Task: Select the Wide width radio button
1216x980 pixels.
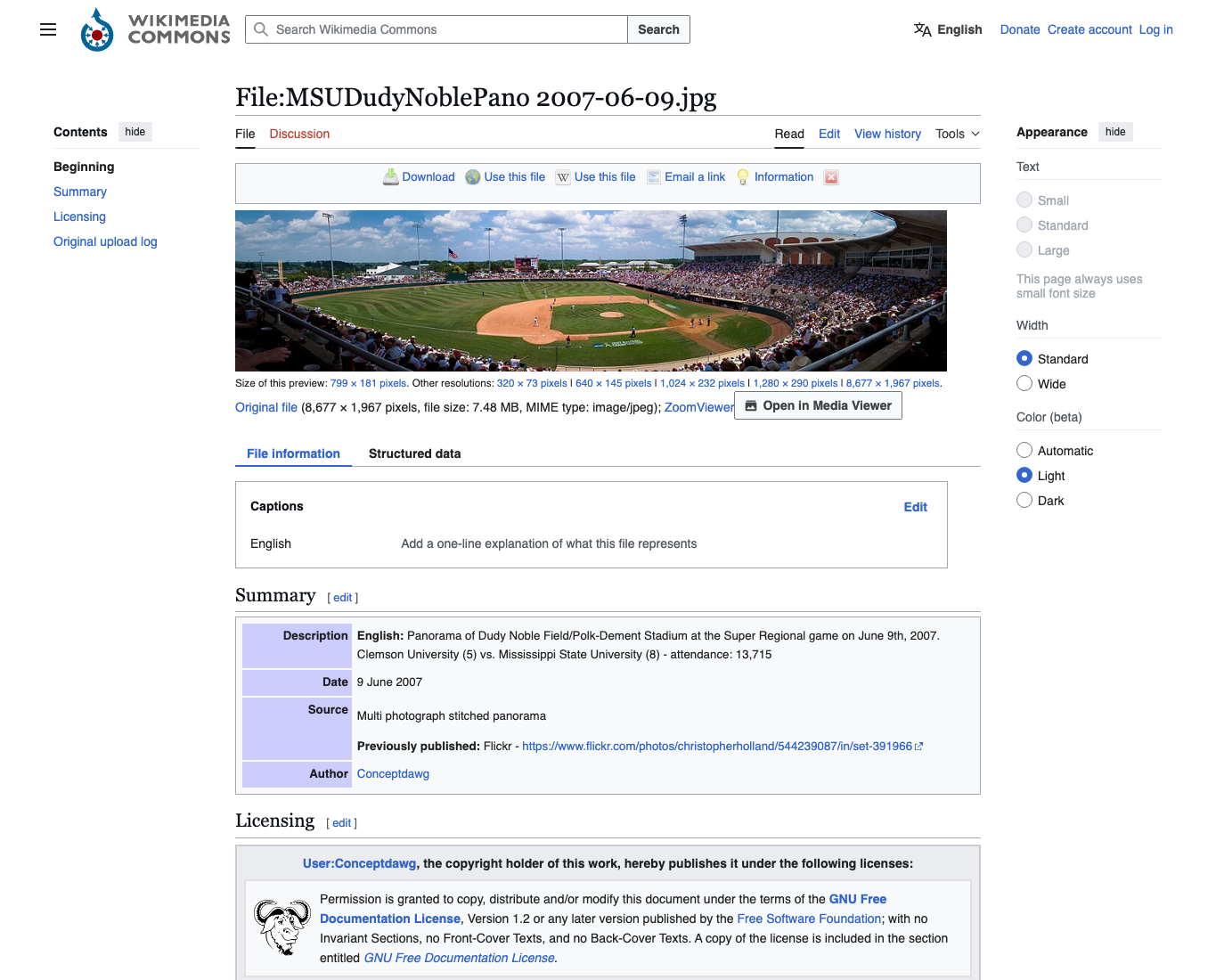Action: coord(1024,383)
